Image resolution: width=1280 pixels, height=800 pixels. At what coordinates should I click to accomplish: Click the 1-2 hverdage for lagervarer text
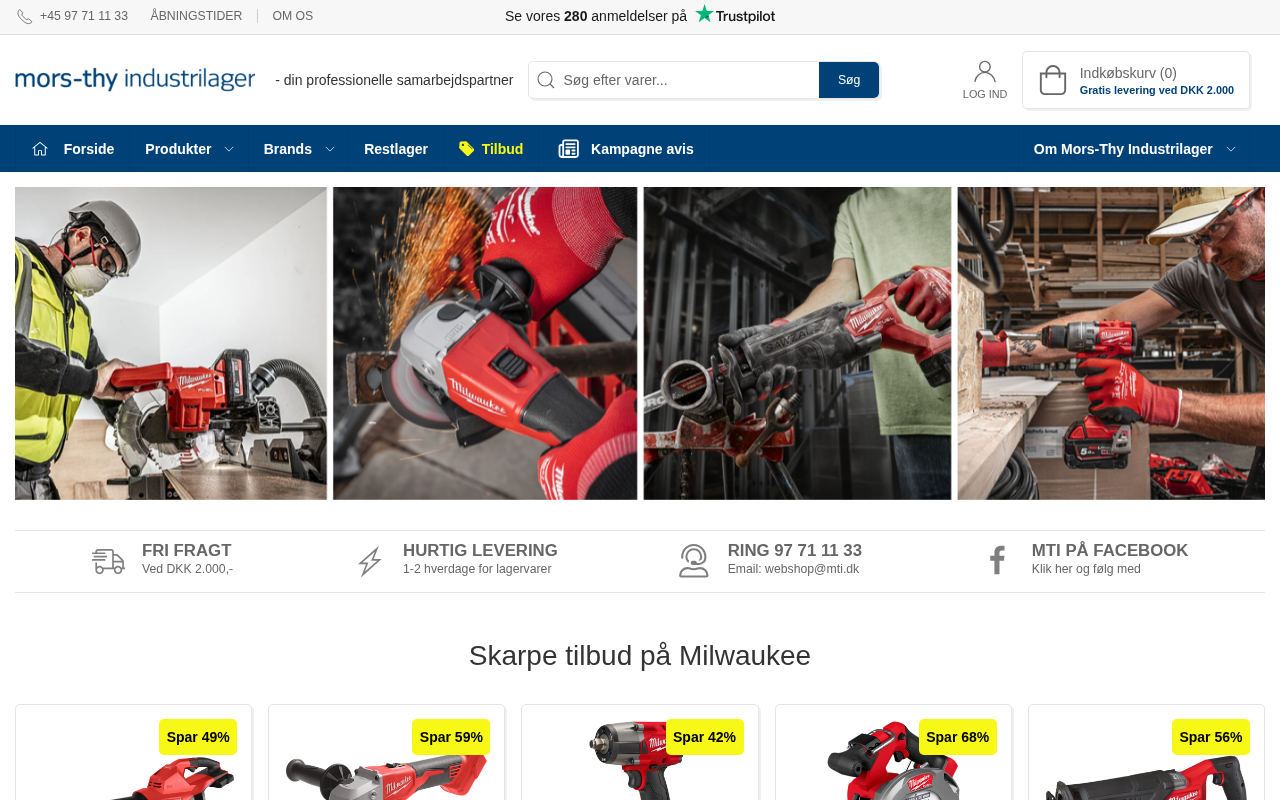(x=477, y=569)
